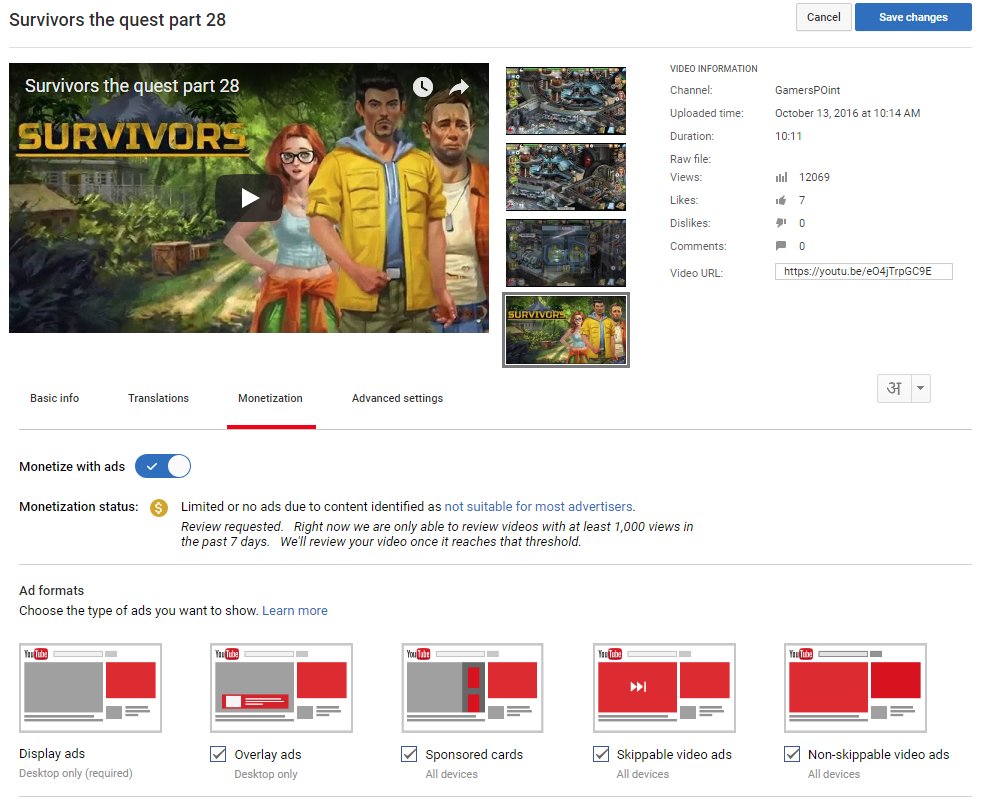Select the Display ads format illustration

(x=90, y=688)
